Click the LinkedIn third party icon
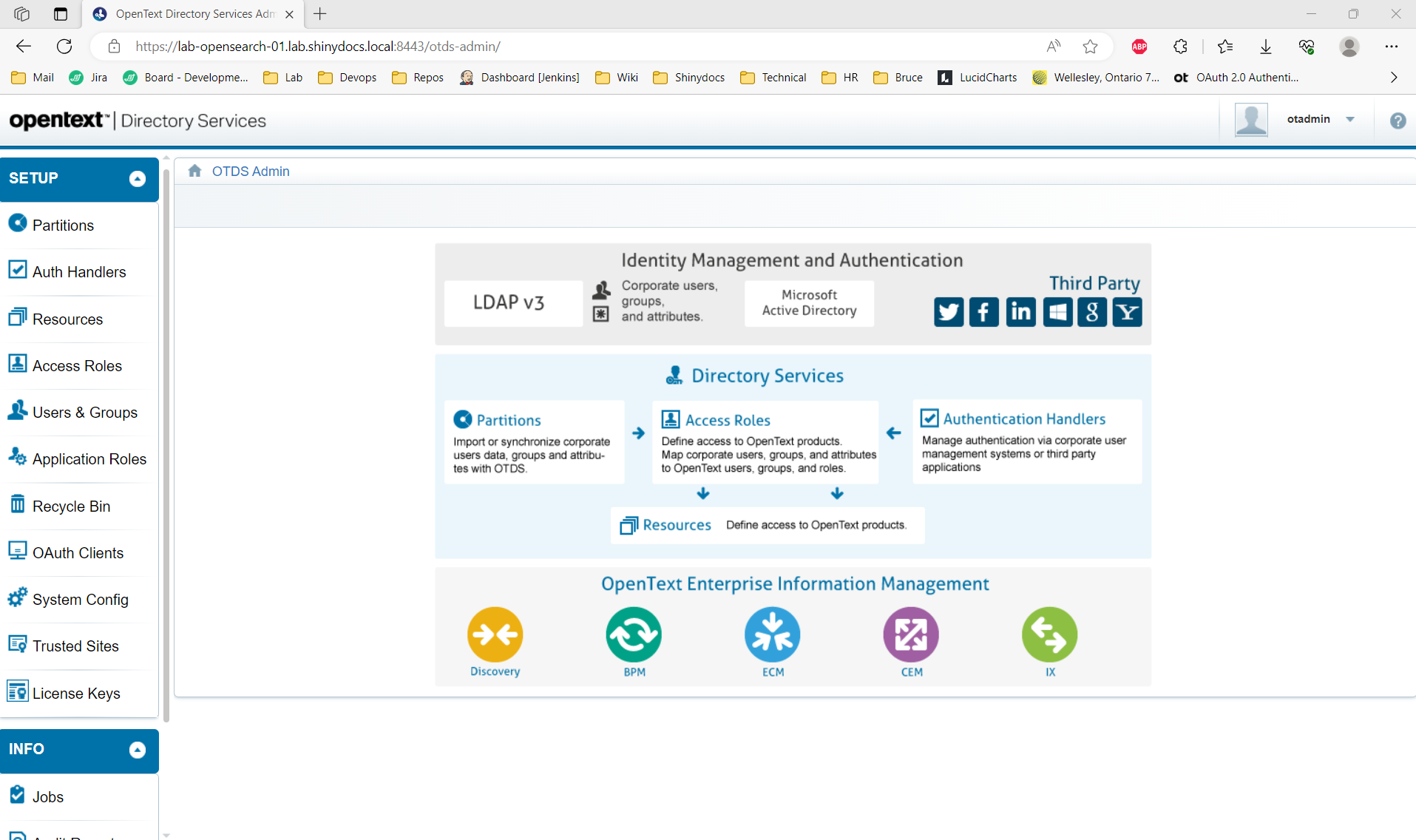1416x840 pixels. pyautogui.click(x=1020, y=312)
